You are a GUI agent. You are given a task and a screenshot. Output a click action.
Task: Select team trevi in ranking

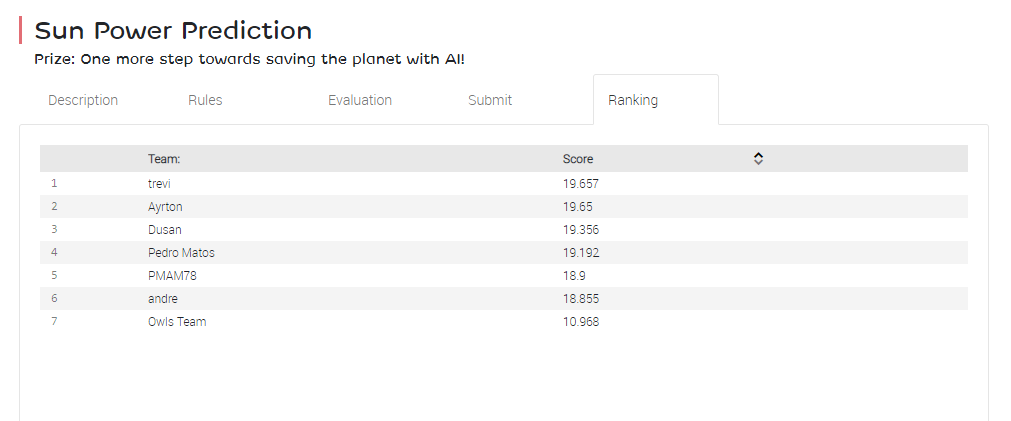pyautogui.click(x=160, y=184)
